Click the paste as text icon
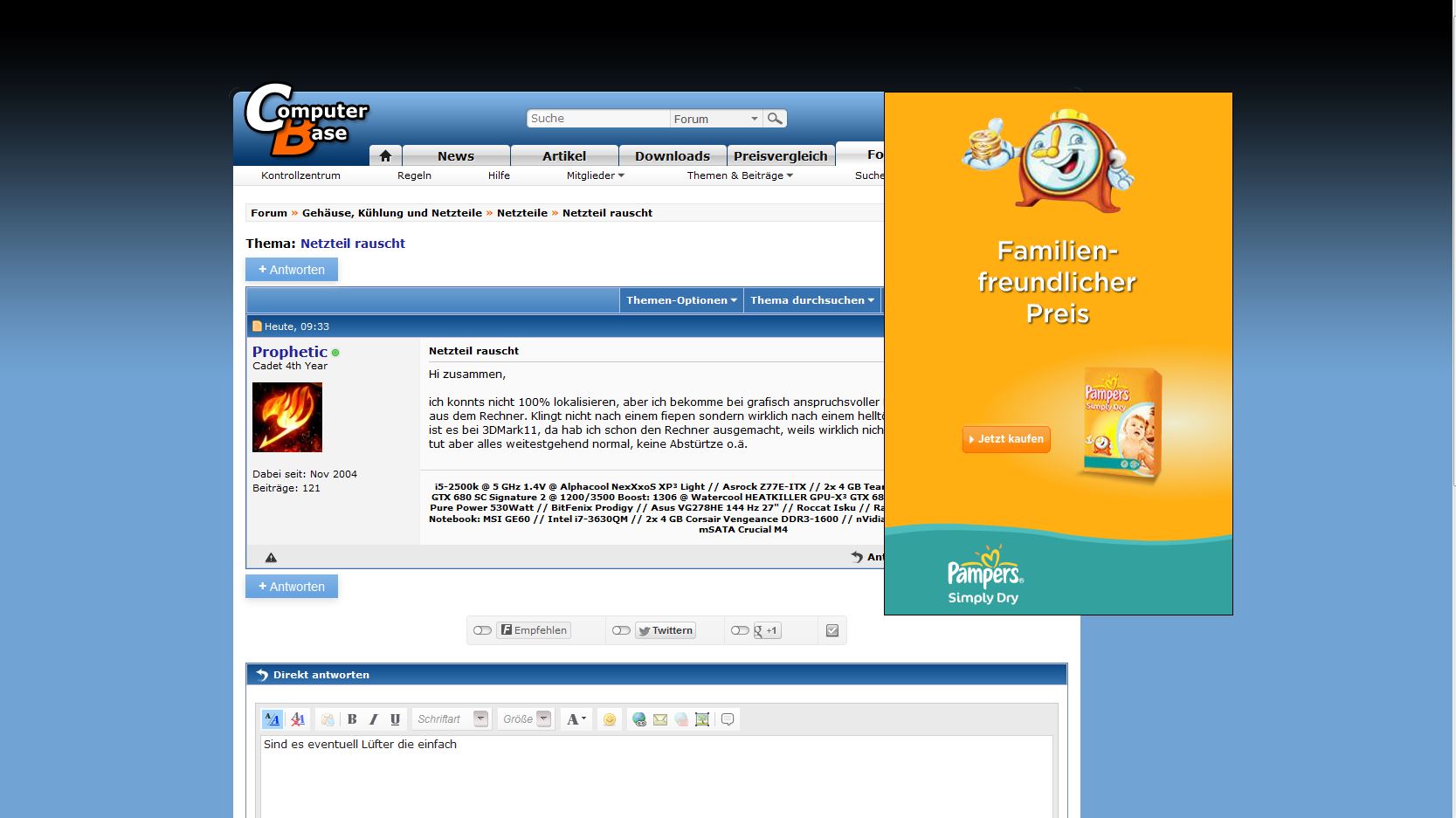Screen dimensions: 1456x818 [328, 719]
